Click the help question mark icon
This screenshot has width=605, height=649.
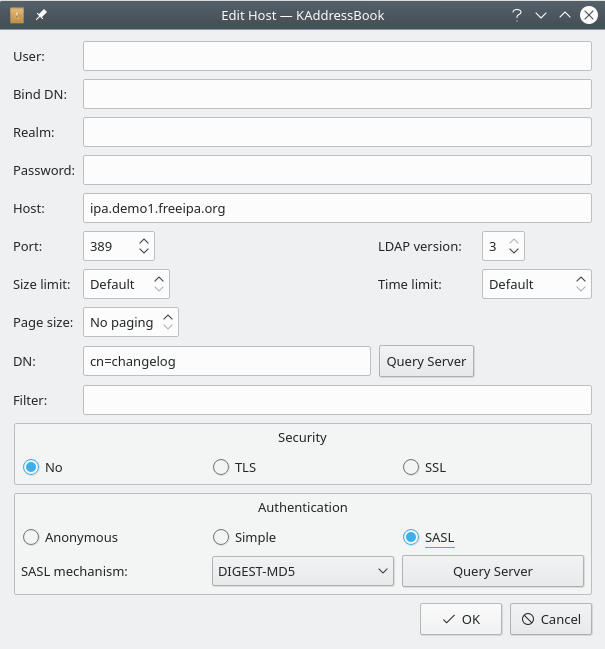(x=516, y=15)
